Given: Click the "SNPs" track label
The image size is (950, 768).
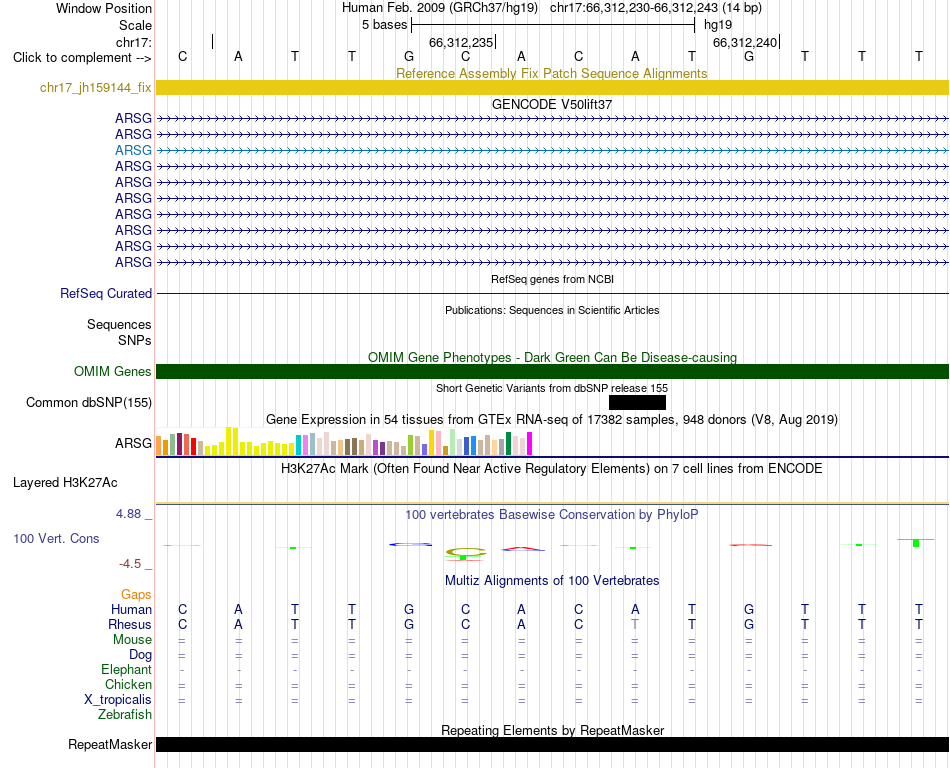Looking at the screenshot, I should tap(135, 340).
